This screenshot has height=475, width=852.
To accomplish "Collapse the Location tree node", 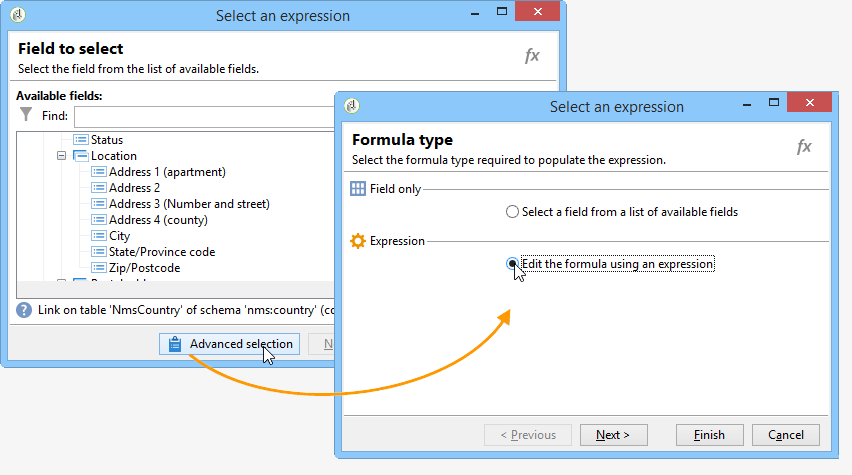I will pos(62,156).
